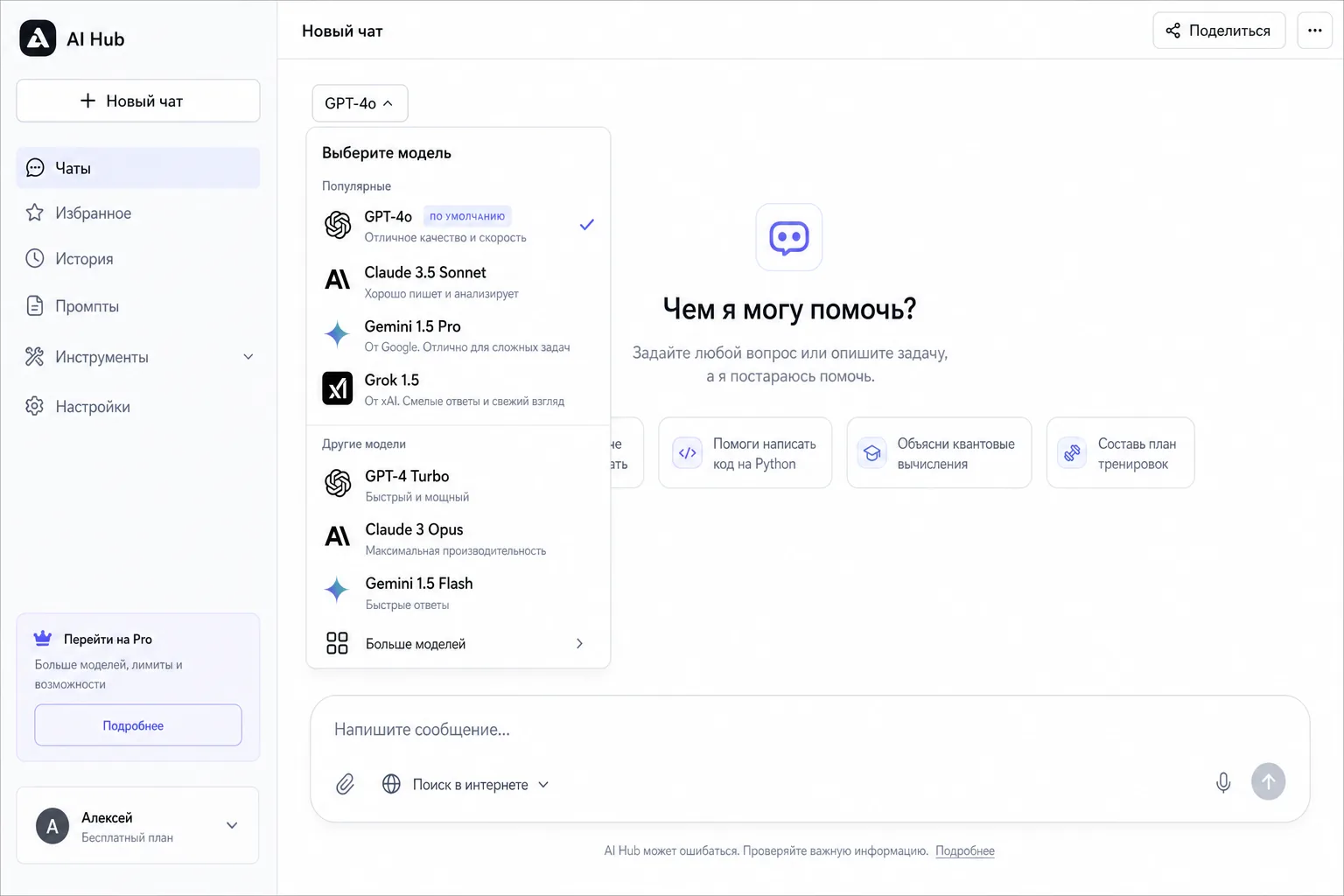Open Промпты in the sidebar

point(138,306)
